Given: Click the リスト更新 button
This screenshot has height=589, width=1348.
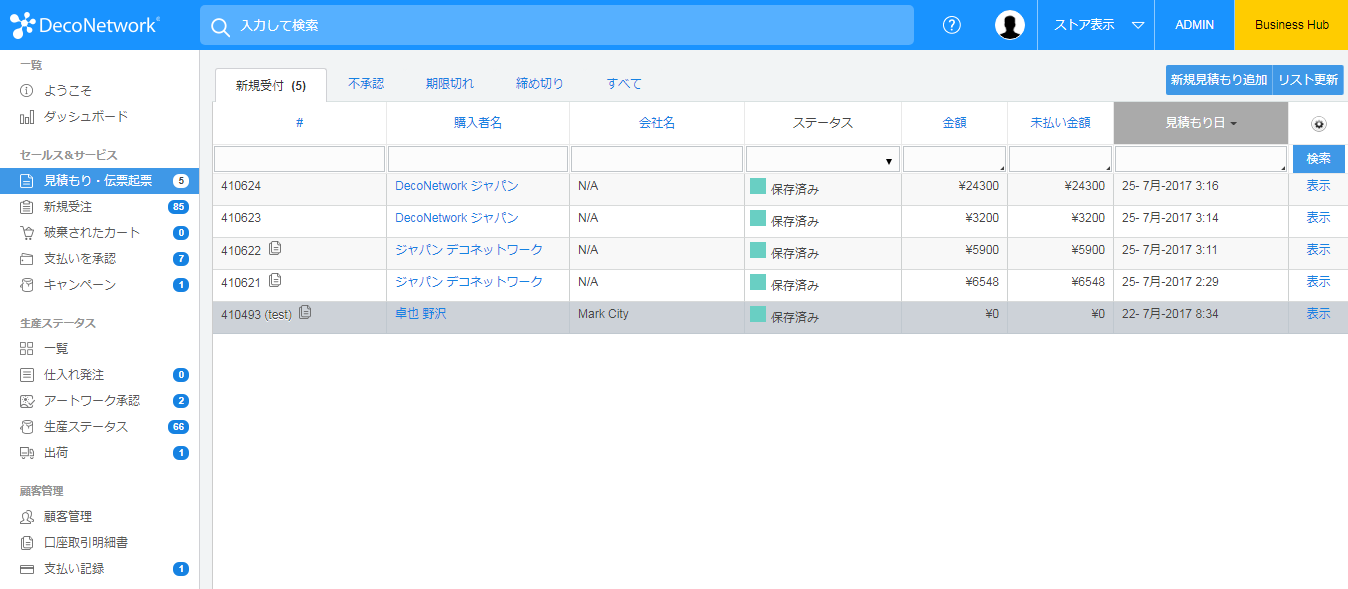Looking at the screenshot, I should pyautogui.click(x=1307, y=80).
